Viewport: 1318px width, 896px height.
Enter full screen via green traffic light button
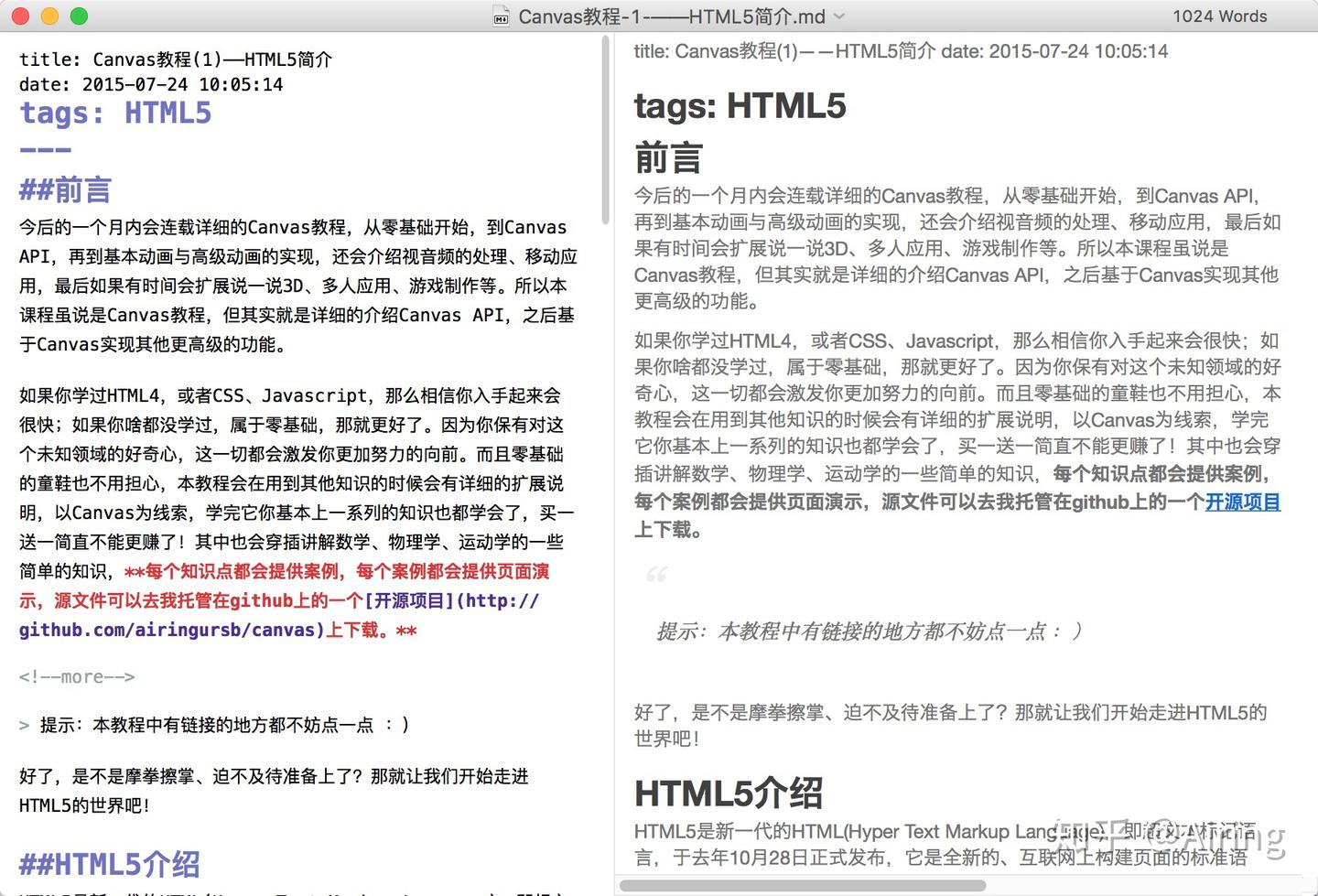pos(81,16)
